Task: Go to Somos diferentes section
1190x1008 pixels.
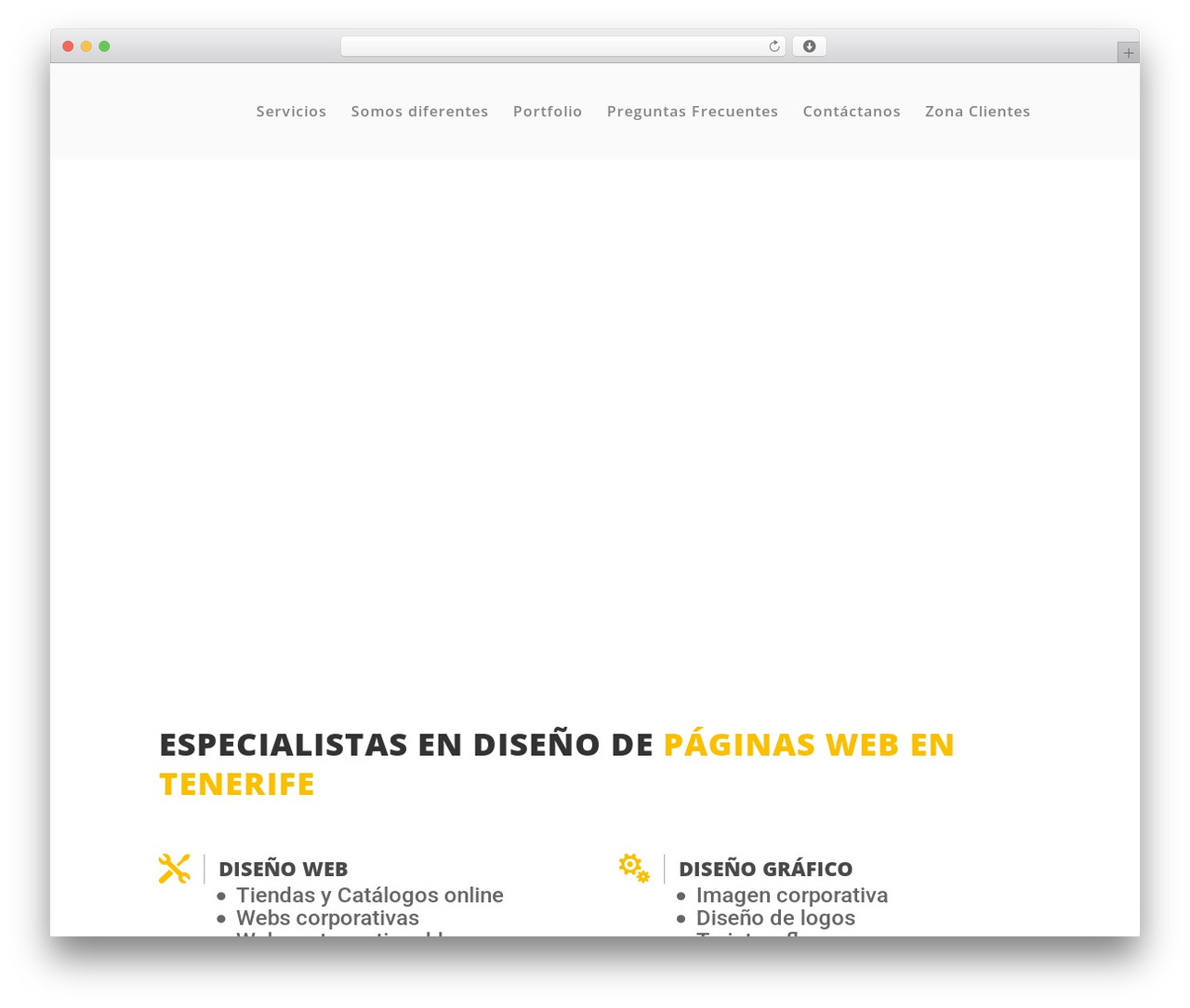Action: (x=419, y=112)
